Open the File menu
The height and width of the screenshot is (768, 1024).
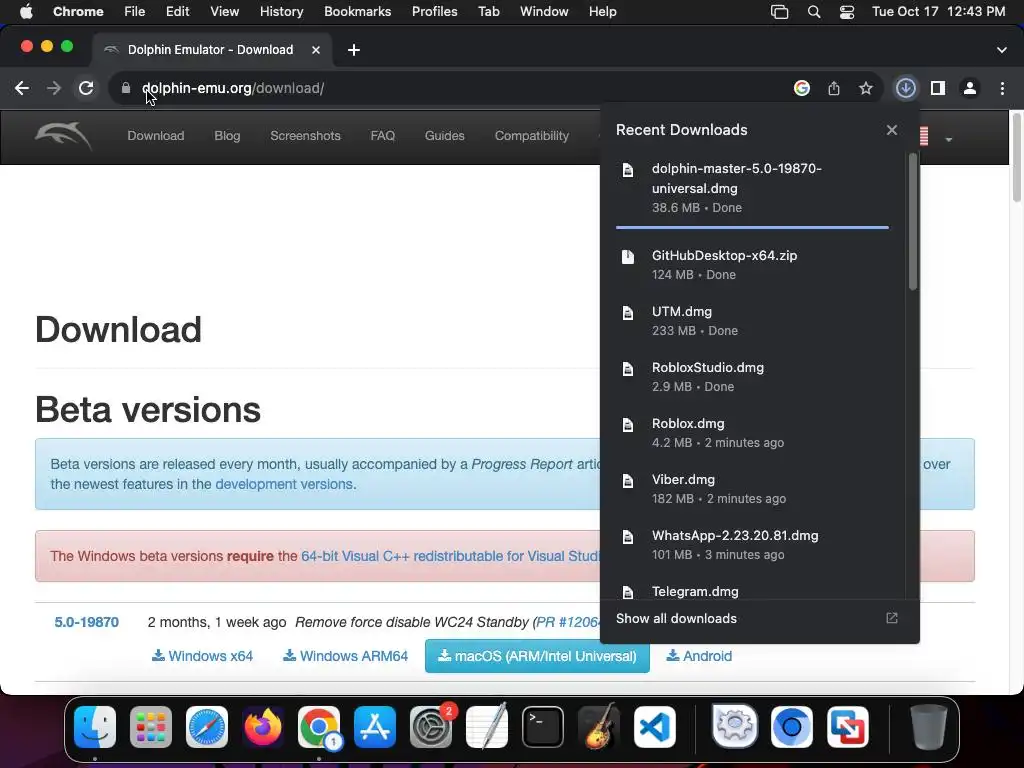135,12
